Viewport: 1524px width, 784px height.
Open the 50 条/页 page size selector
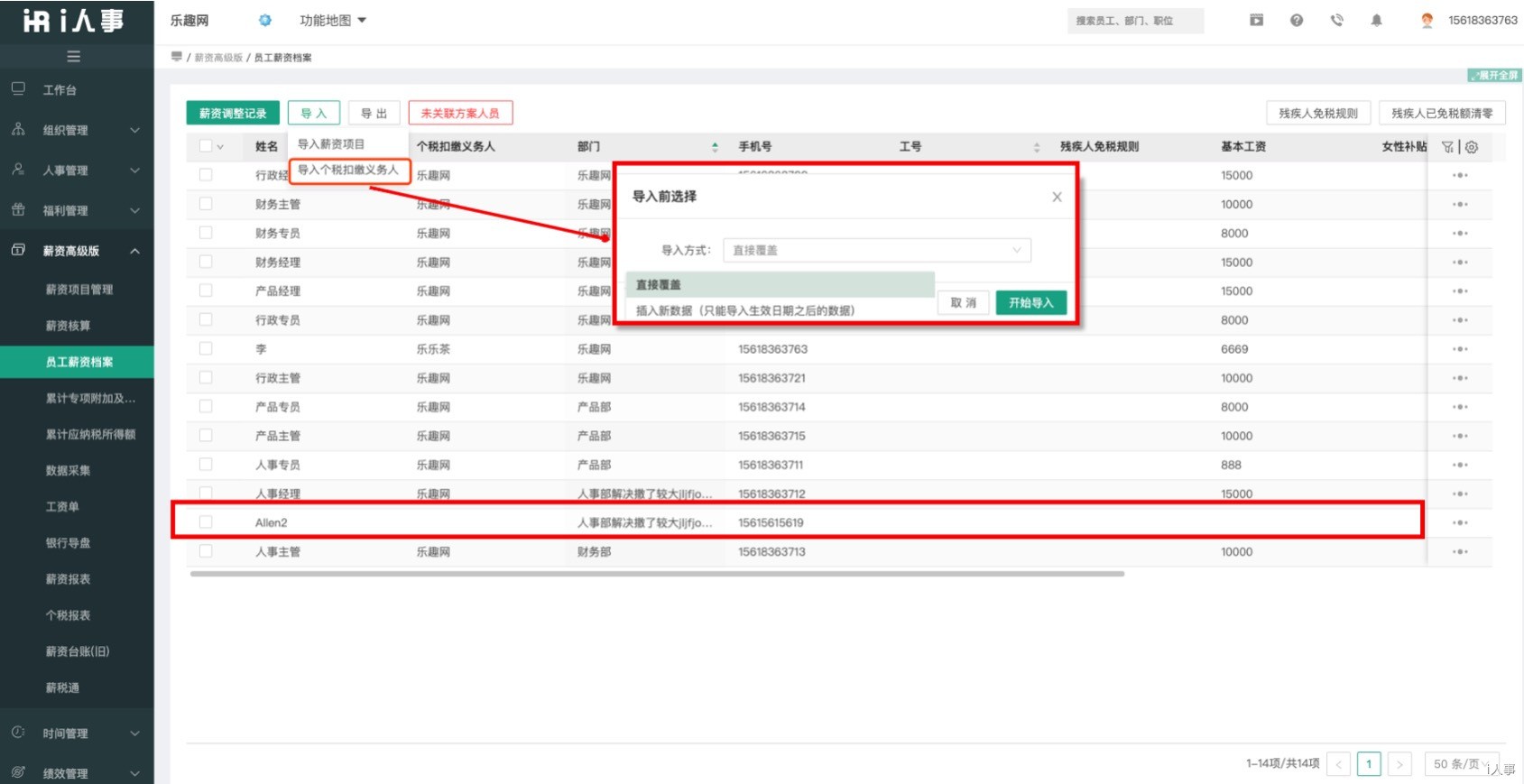(x=1461, y=764)
